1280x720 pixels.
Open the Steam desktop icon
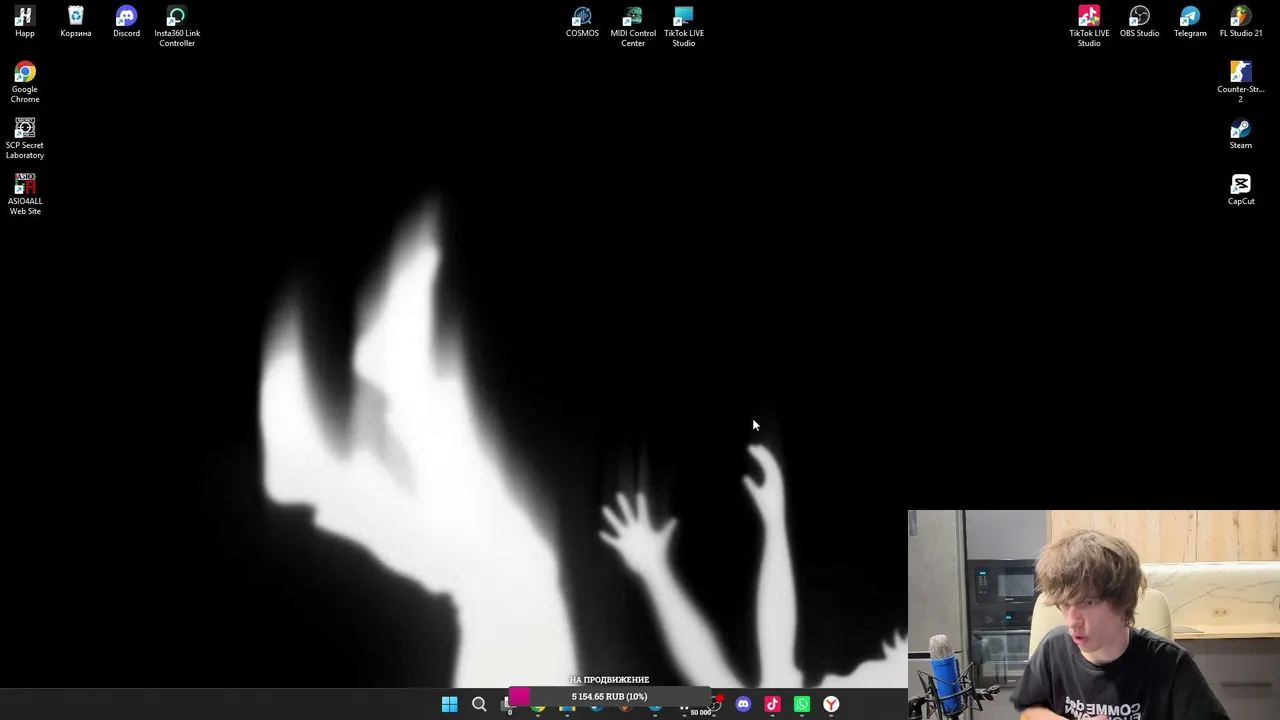(x=1241, y=134)
